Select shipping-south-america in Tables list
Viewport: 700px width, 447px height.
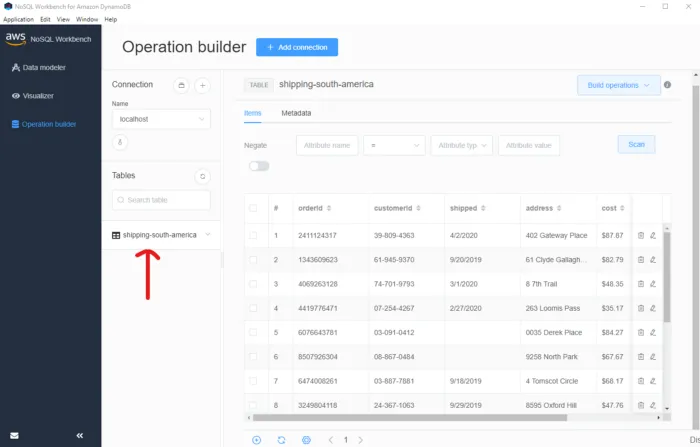159,235
